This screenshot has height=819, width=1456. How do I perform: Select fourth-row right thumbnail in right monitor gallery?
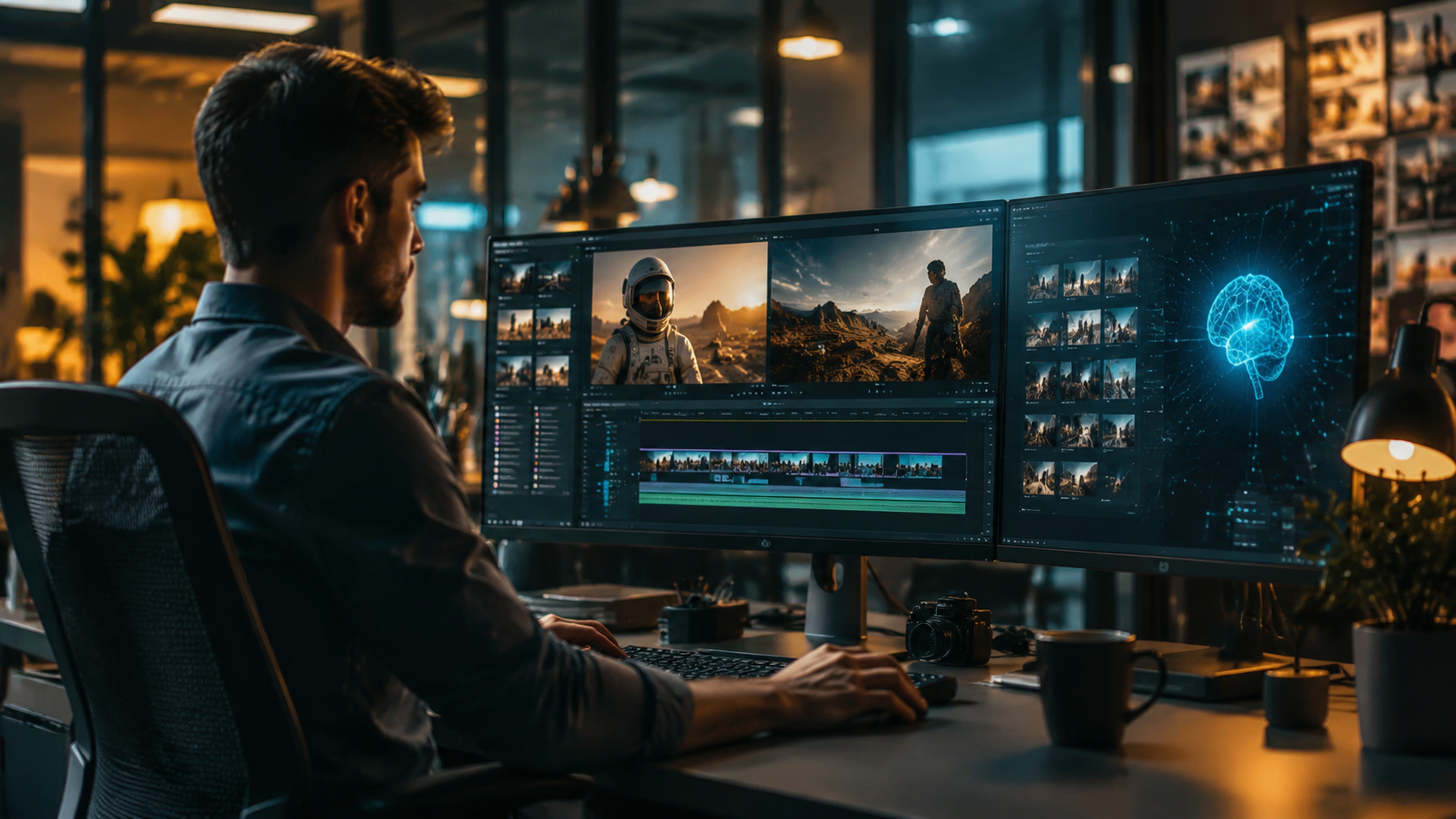[x=1119, y=430]
